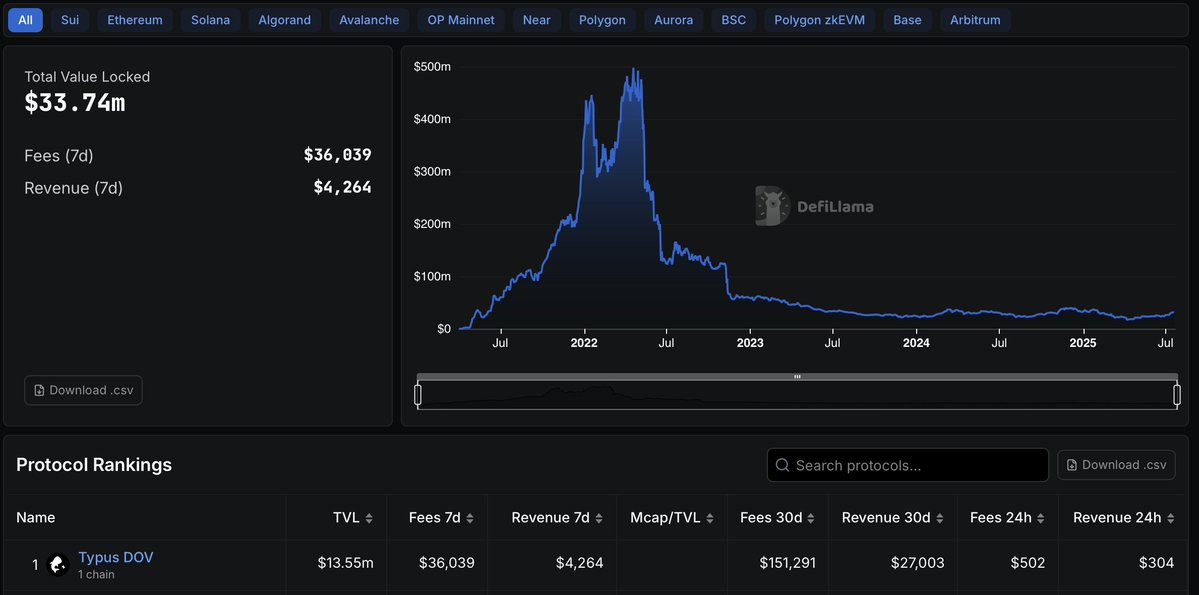Filter by the Arbitrum chain
The height and width of the screenshot is (595, 1199).
point(975,20)
